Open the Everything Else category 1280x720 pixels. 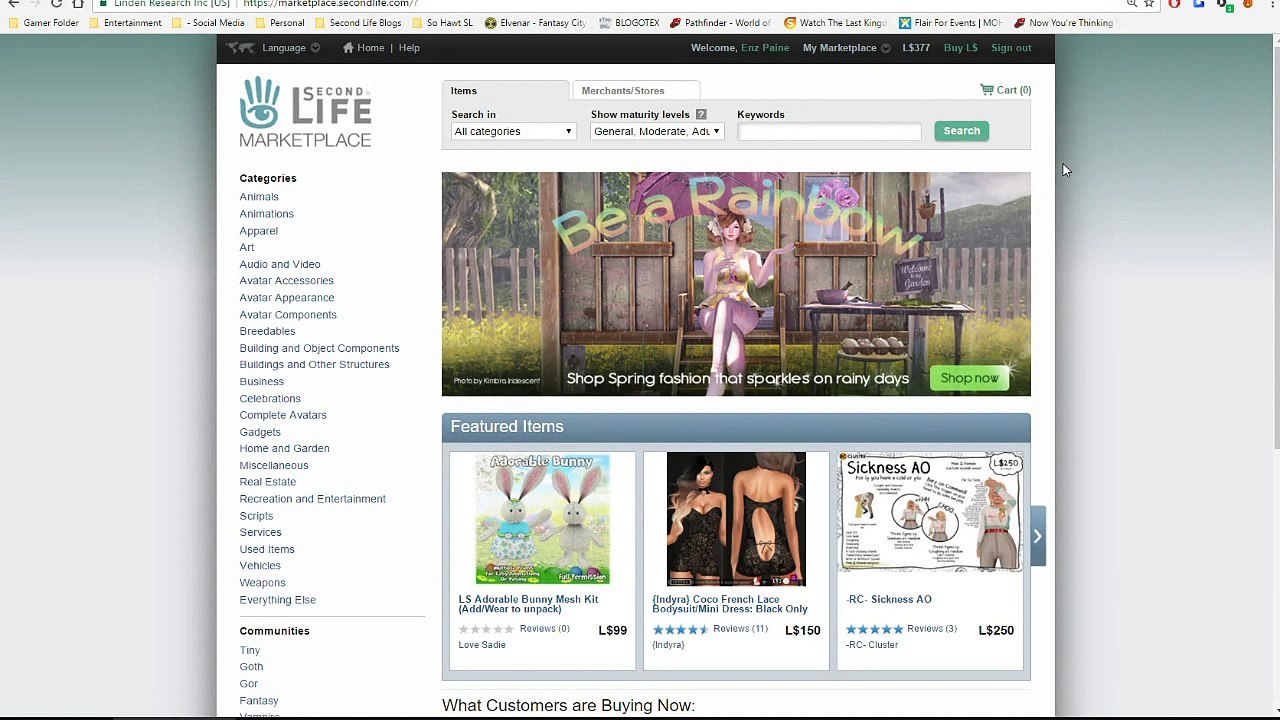pos(277,600)
